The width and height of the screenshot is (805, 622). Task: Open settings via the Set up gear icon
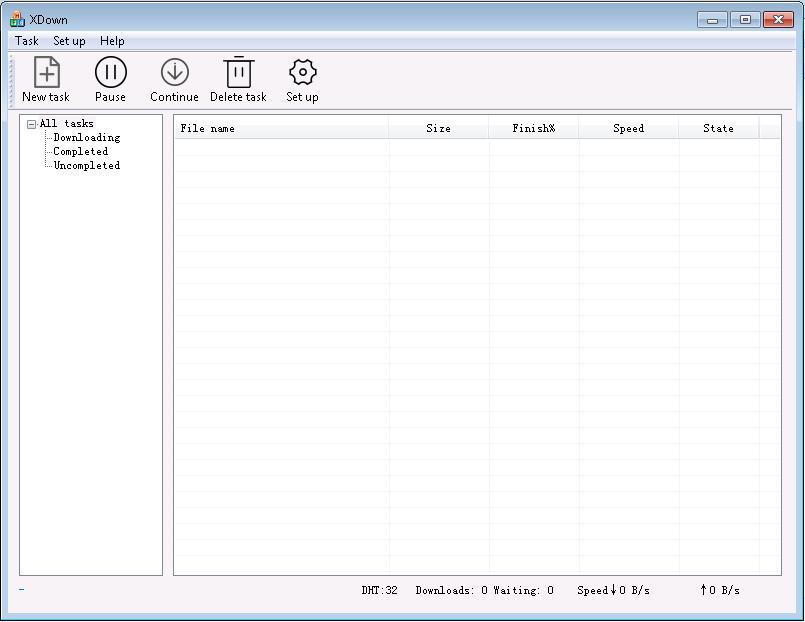tap(301, 78)
